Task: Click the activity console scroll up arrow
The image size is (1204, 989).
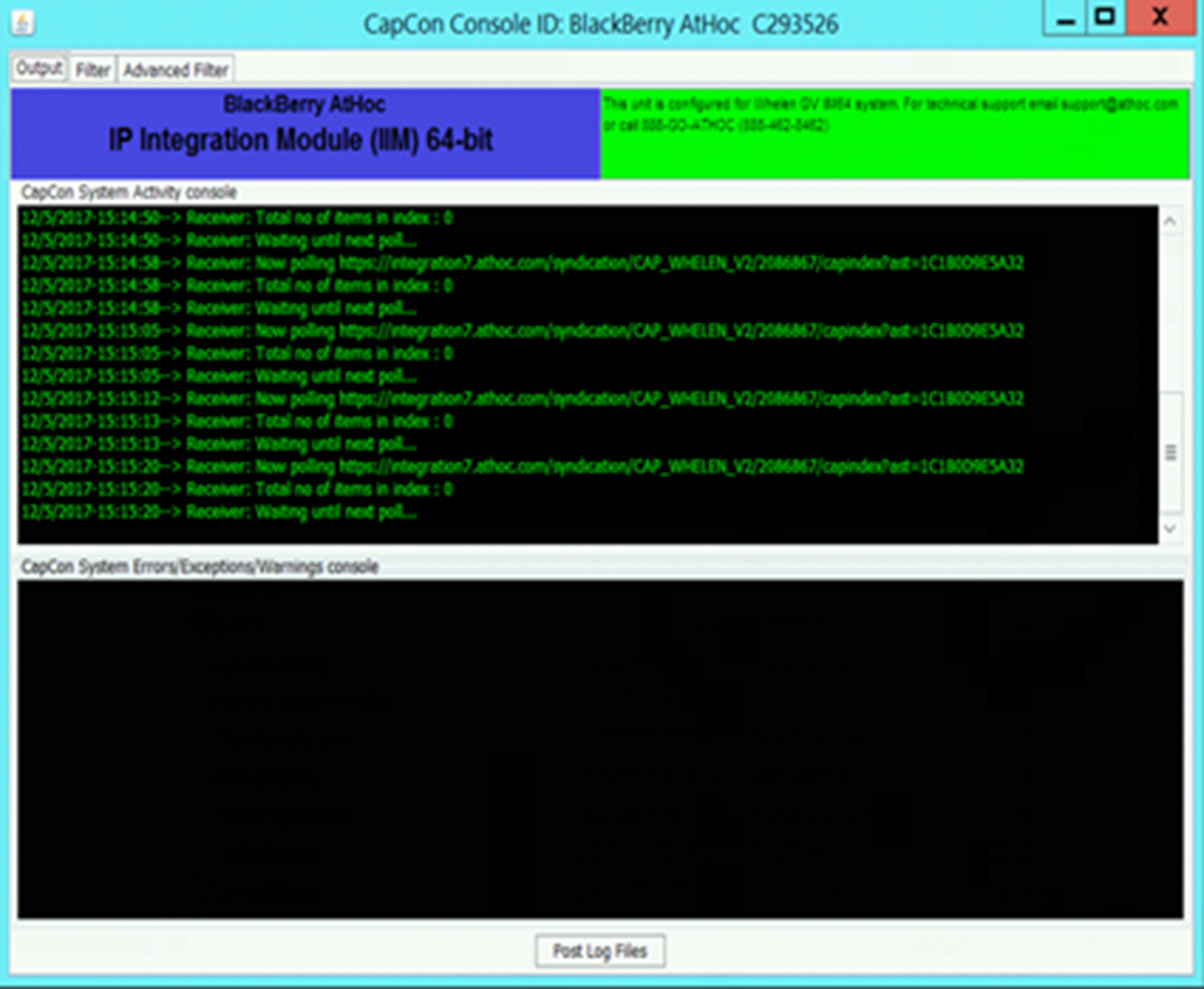Action: pyautogui.click(x=1170, y=221)
